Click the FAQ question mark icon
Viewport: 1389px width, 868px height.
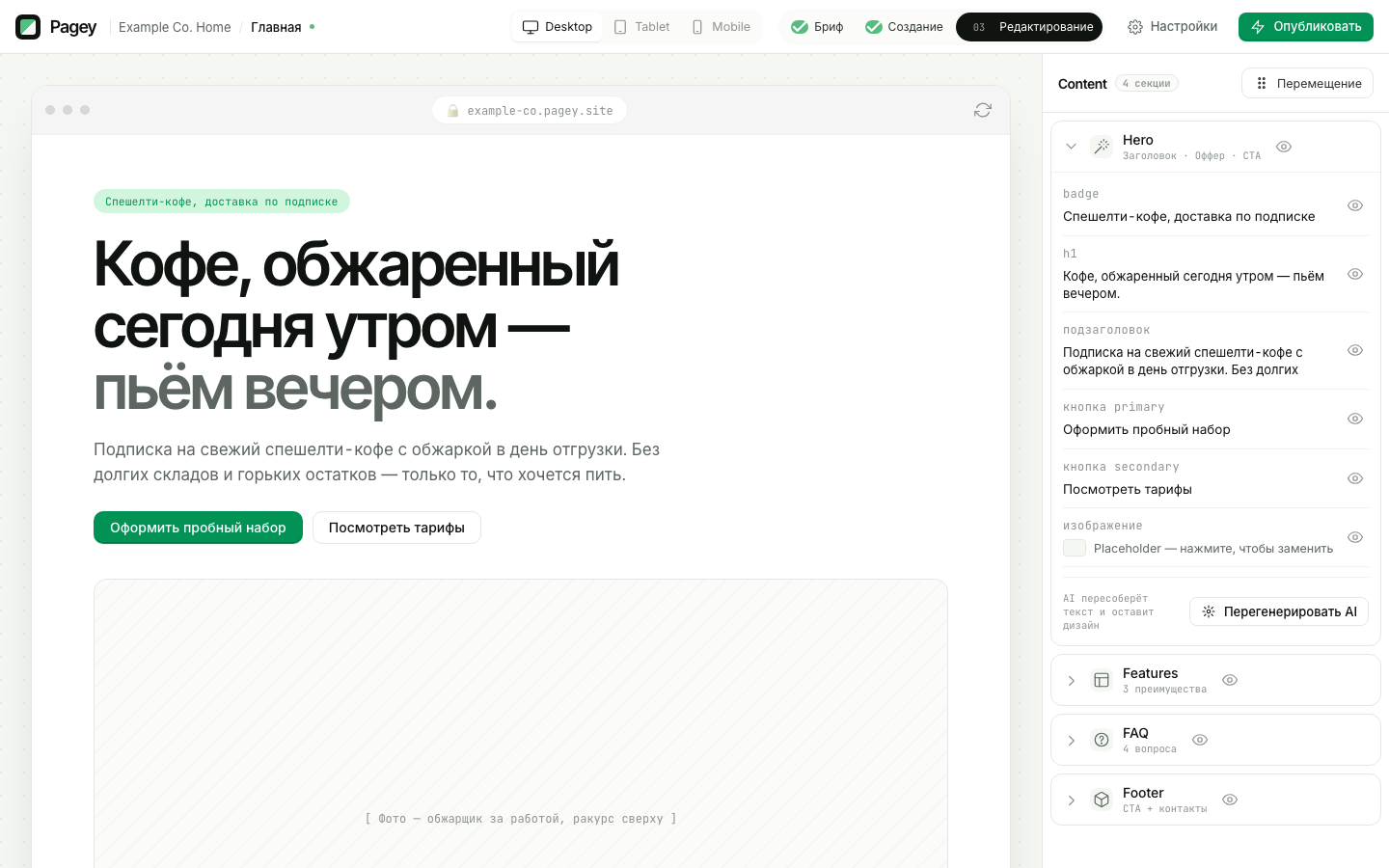[x=1102, y=740]
